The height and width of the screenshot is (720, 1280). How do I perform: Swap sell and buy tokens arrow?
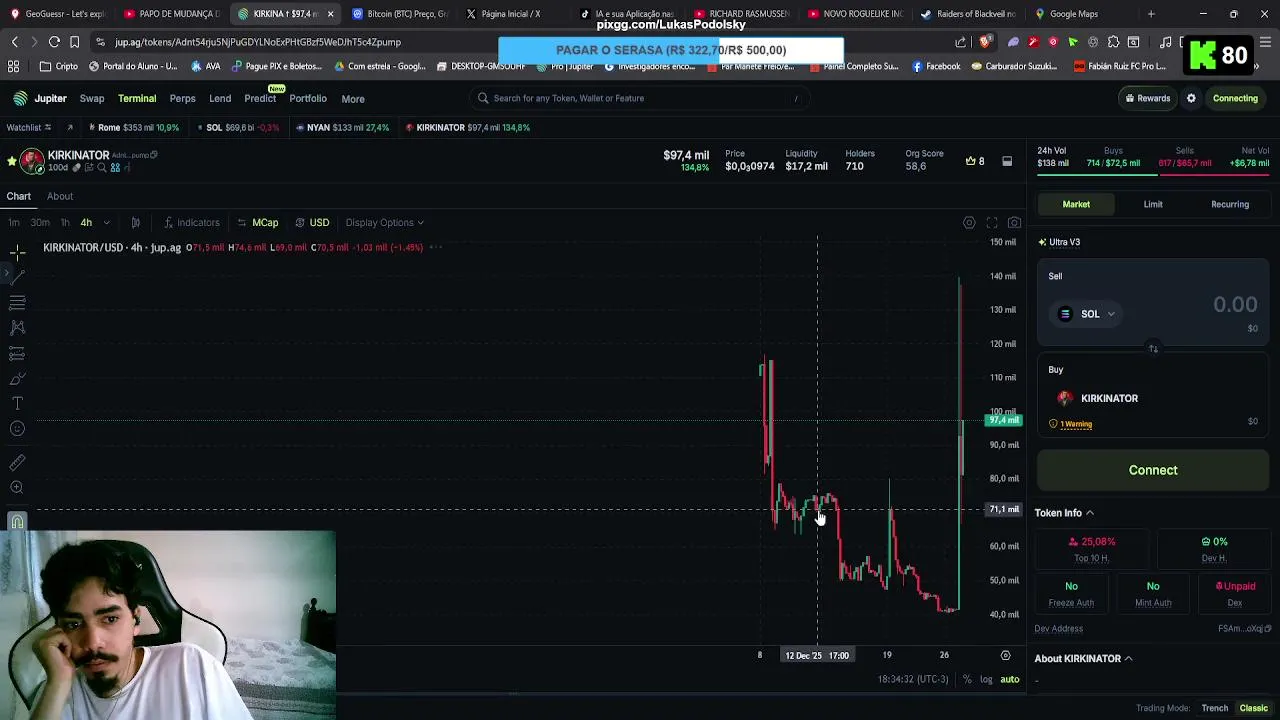point(1153,349)
